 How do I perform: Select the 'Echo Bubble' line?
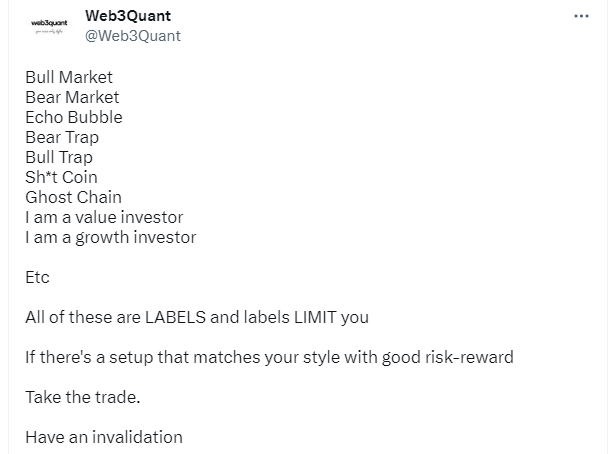click(74, 117)
